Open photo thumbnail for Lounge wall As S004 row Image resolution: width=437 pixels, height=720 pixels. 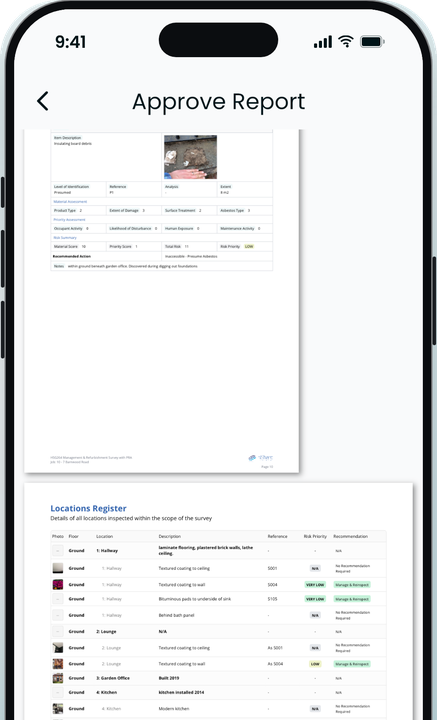pyautogui.click(x=57, y=664)
